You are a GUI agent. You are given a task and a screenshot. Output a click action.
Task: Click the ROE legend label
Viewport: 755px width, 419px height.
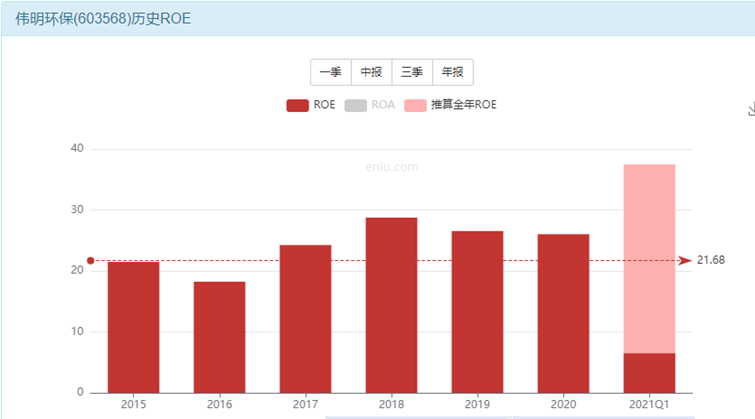tap(324, 105)
